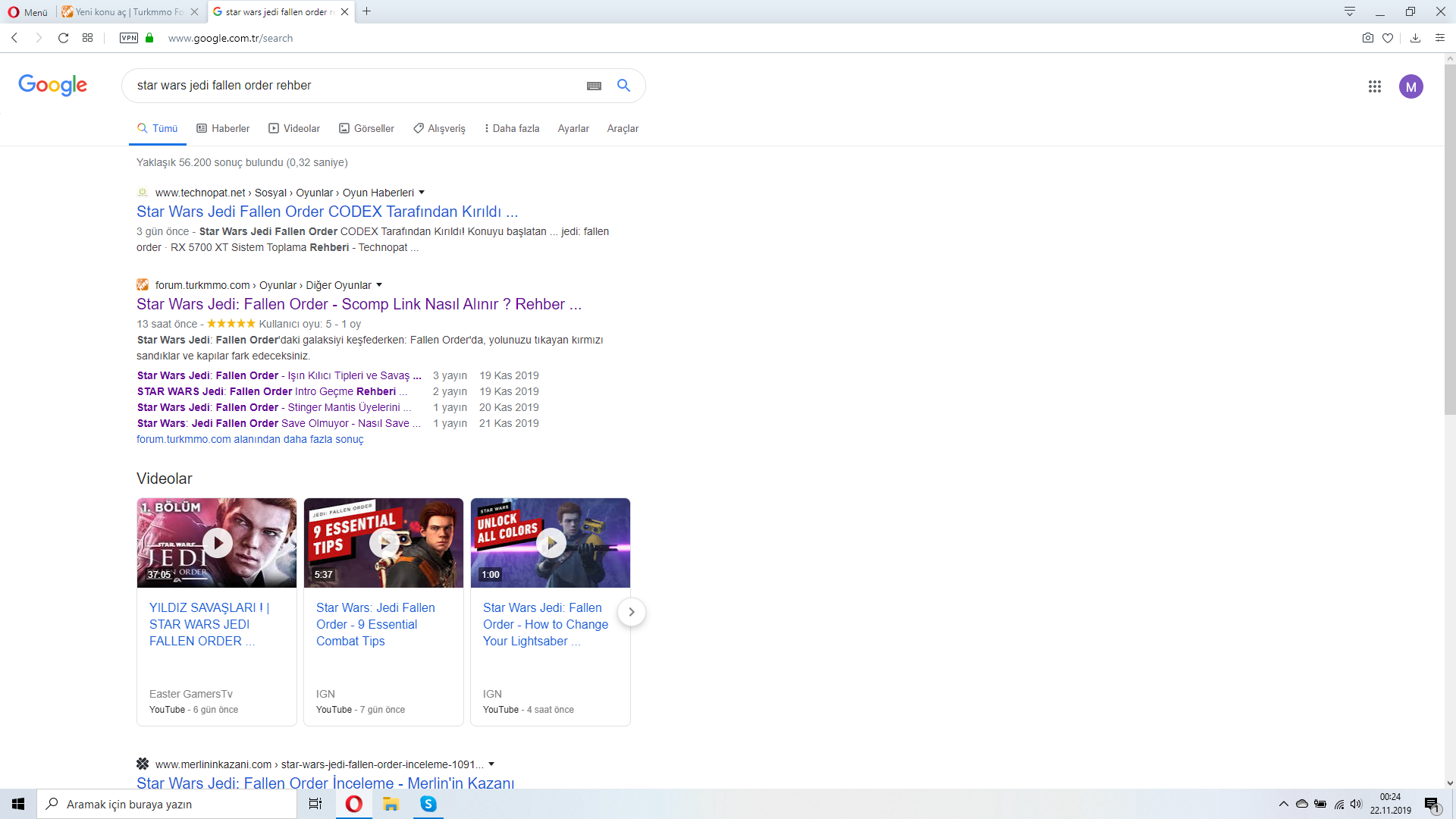Open downloads with the download arrow icon
1456x819 pixels.
pos(1415,38)
